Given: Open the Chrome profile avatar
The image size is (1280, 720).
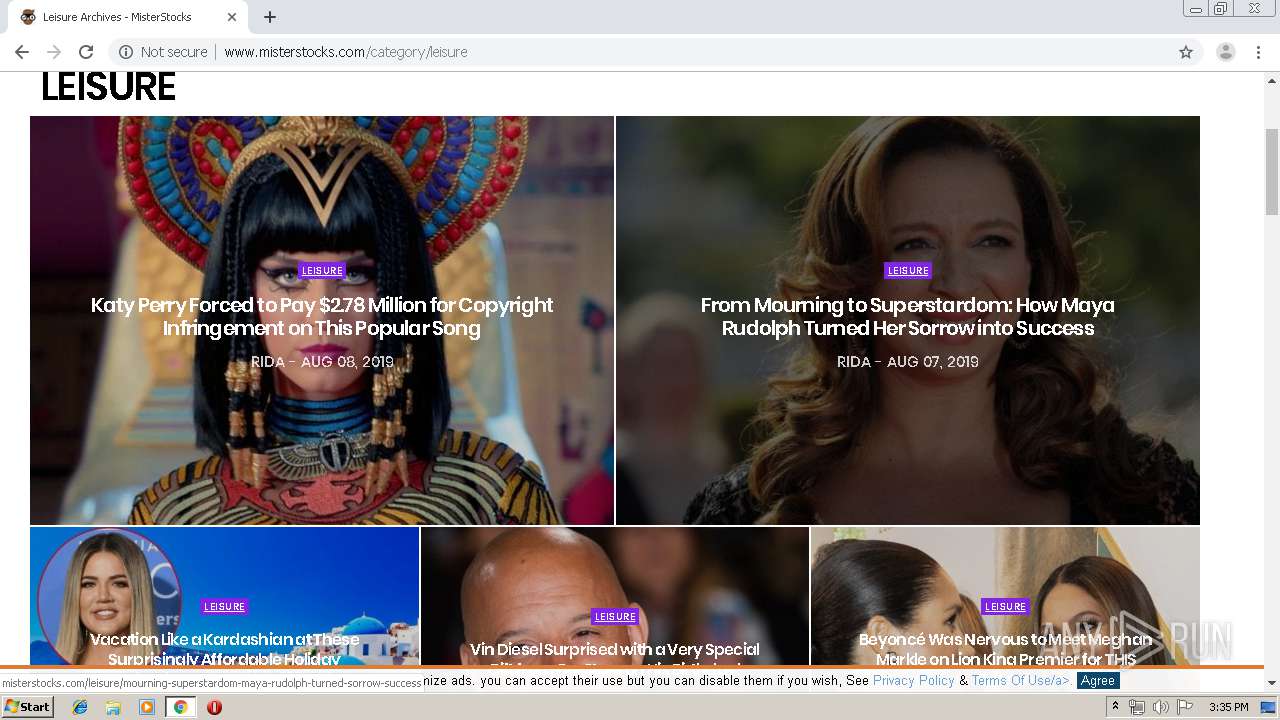Looking at the screenshot, I should [1226, 52].
